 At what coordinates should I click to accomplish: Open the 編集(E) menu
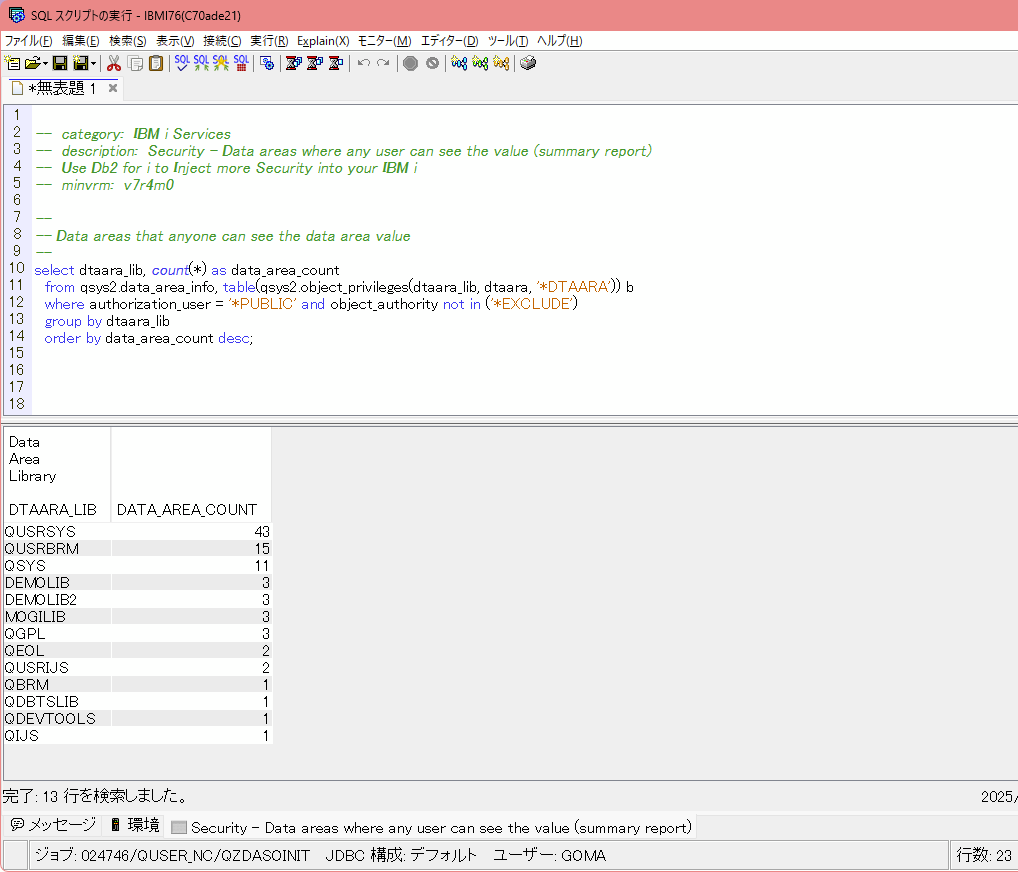[81, 41]
